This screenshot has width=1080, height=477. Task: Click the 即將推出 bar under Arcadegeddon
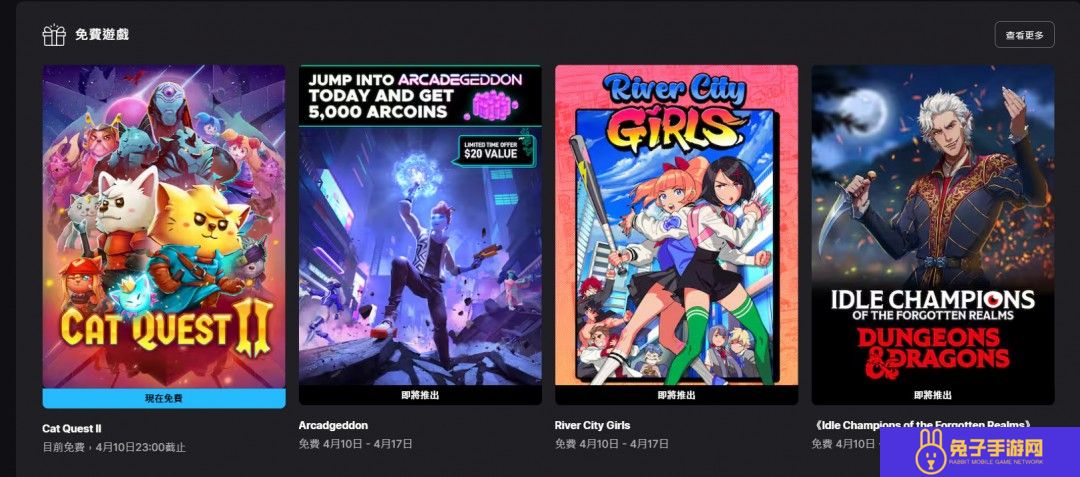(420, 395)
